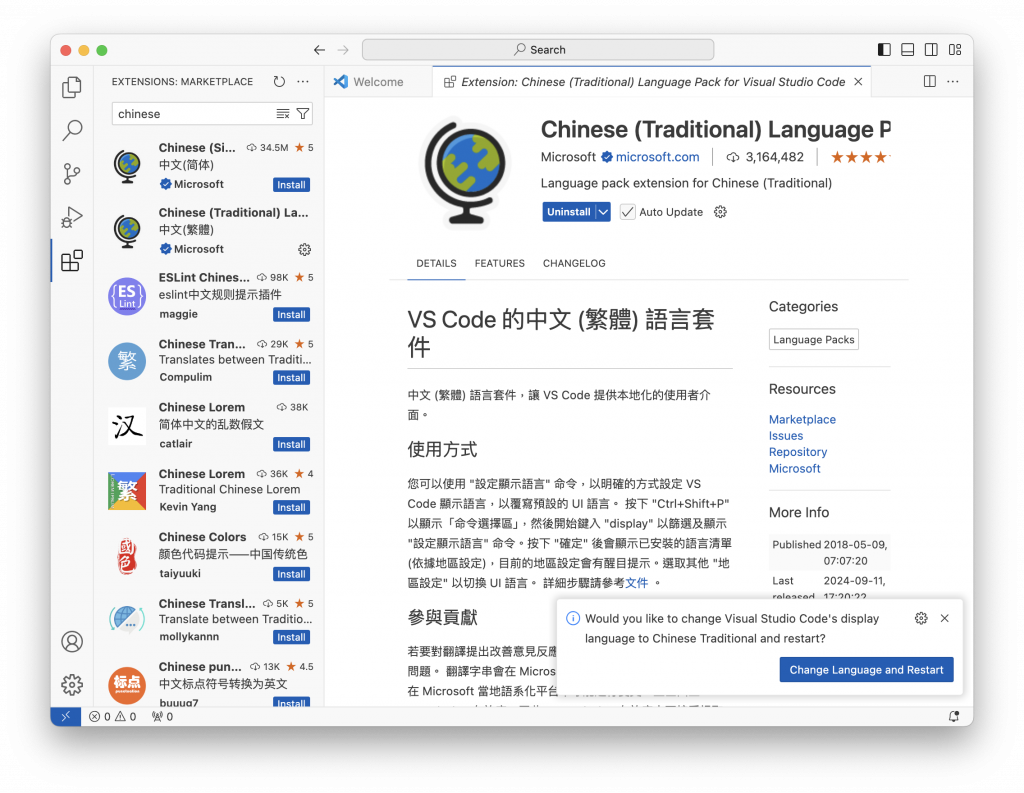Go back using the left arrow
This screenshot has width=1024, height=793.
pyautogui.click(x=319, y=50)
